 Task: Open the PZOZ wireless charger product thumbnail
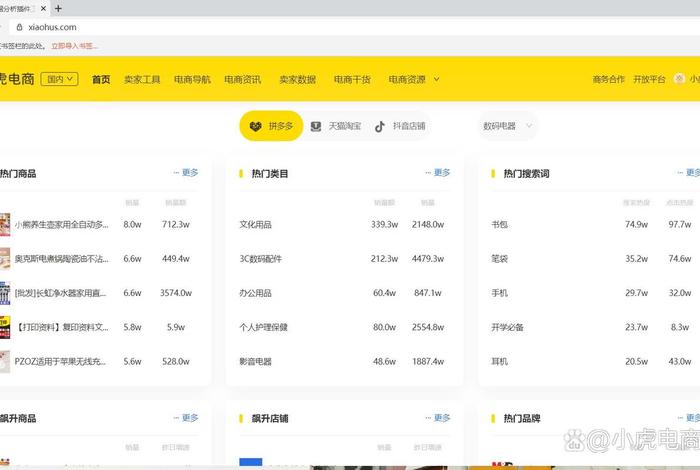[x=4, y=362]
